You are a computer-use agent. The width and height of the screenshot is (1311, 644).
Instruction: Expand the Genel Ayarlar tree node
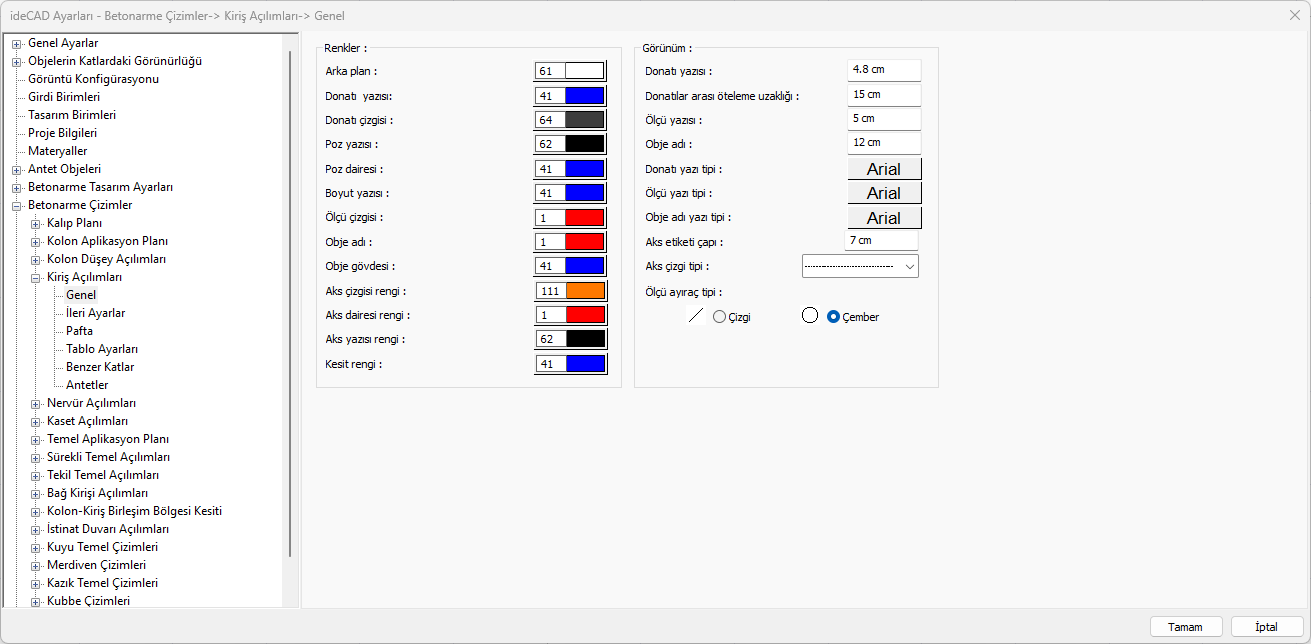click(x=17, y=43)
